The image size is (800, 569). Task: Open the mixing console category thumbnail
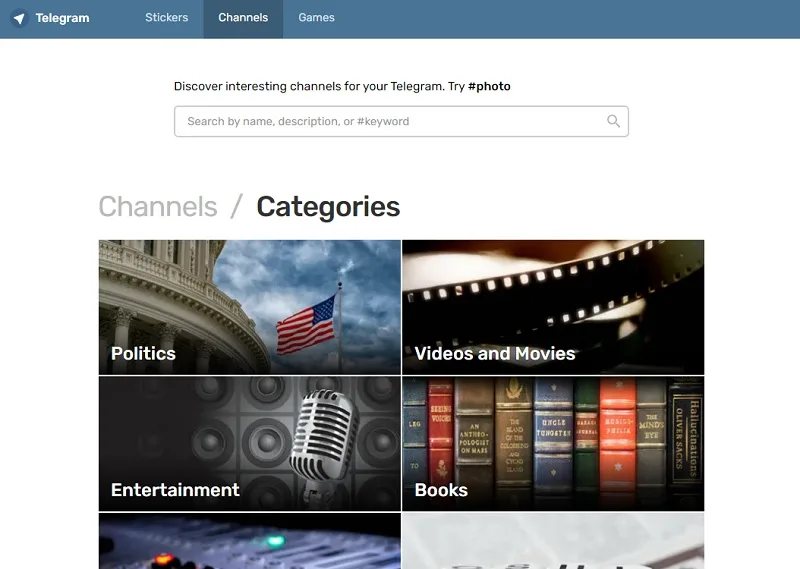[x=249, y=541]
